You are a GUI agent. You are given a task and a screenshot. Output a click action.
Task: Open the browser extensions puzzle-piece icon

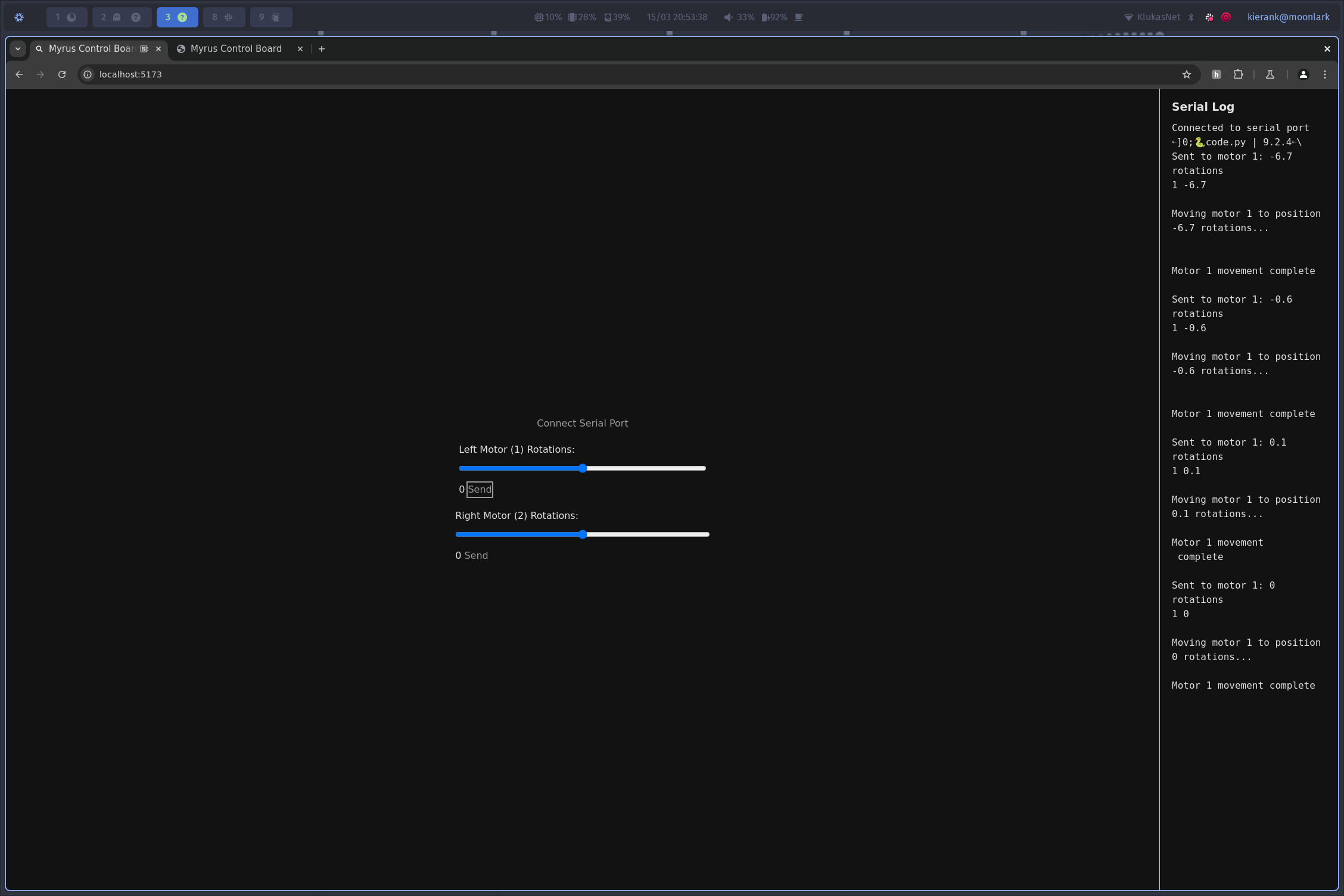tap(1239, 74)
